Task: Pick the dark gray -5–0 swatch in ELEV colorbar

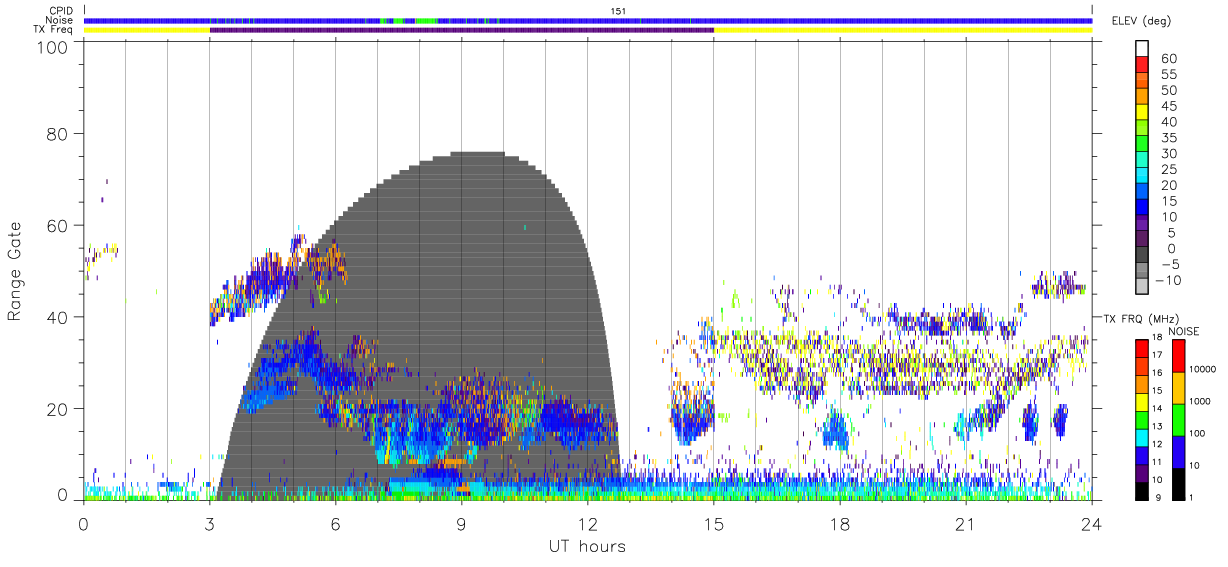Action: [1140, 256]
